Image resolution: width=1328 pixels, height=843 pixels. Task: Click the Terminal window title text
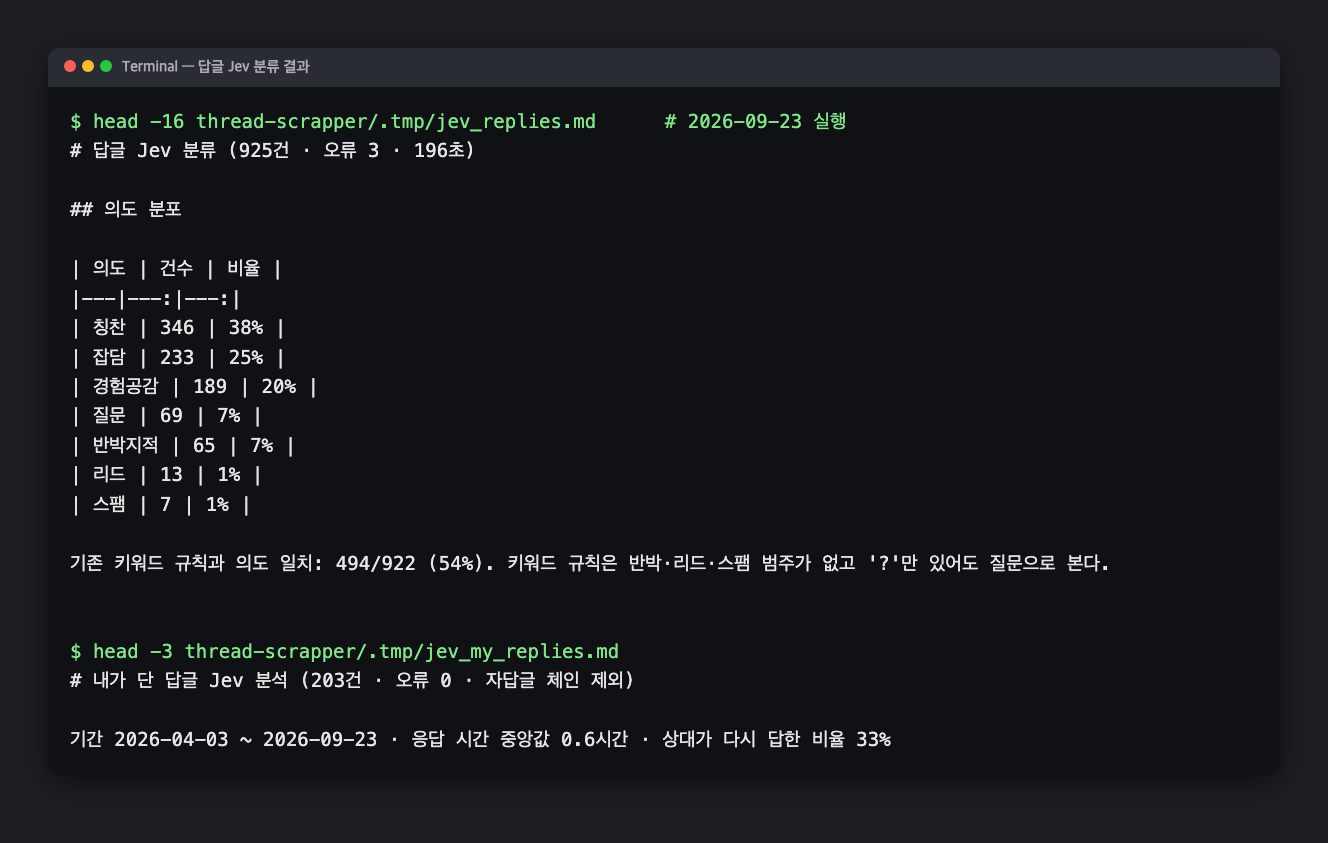215,66
